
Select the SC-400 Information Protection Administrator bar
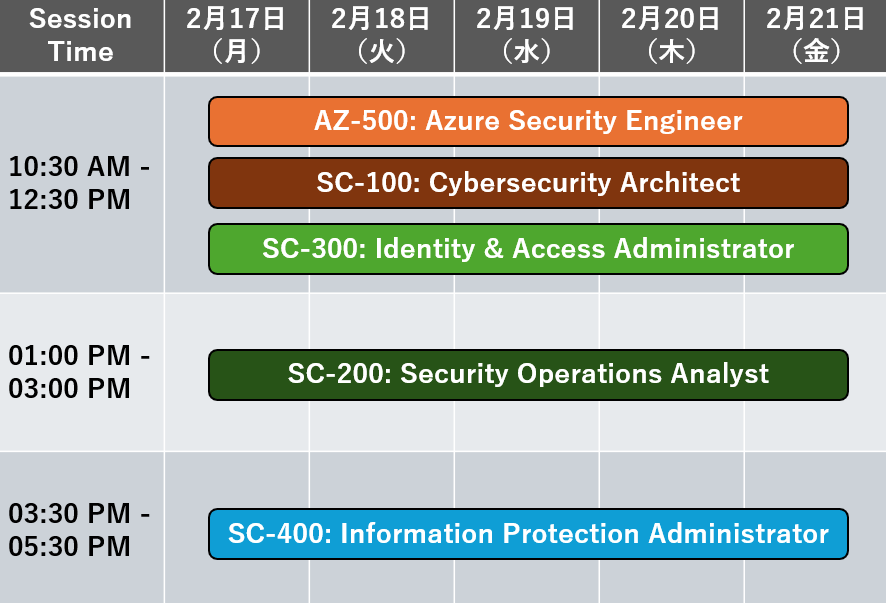click(x=528, y=534)
